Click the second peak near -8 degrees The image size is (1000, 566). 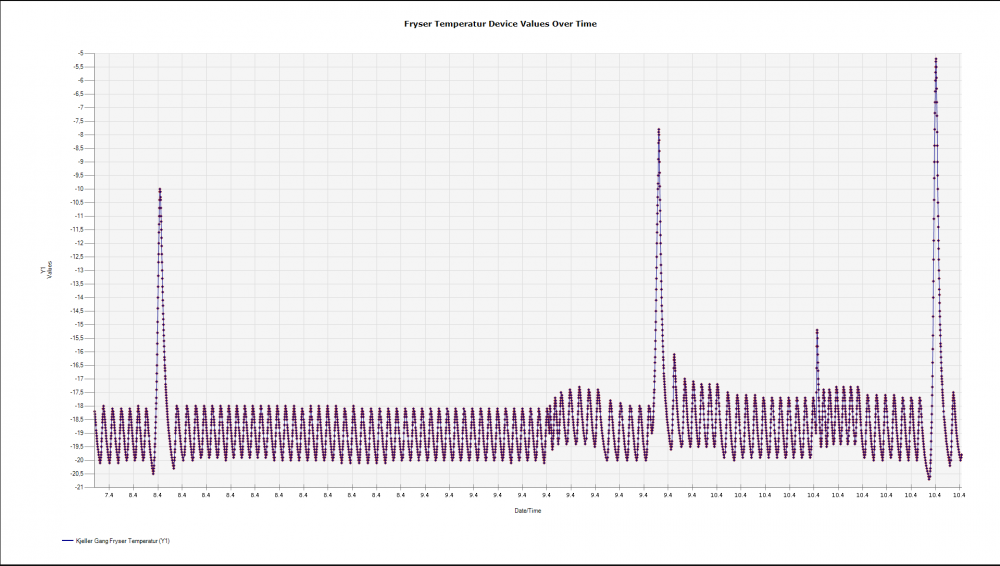coord(659,130)
